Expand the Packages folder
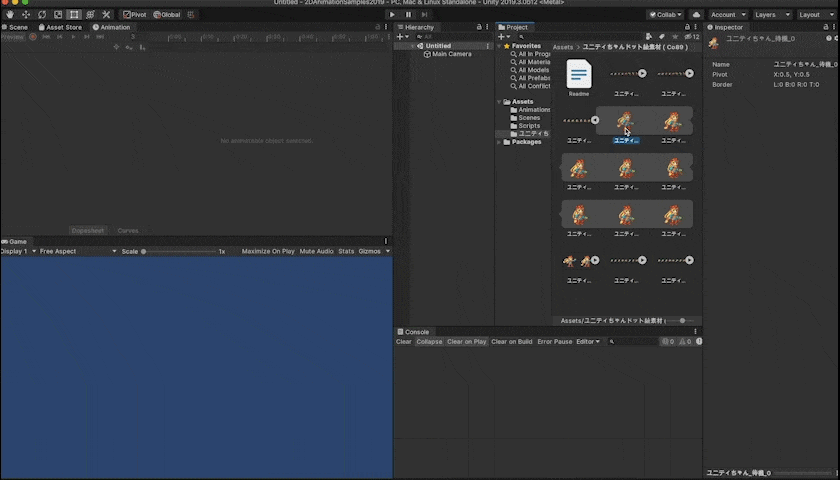 [499, 142]
